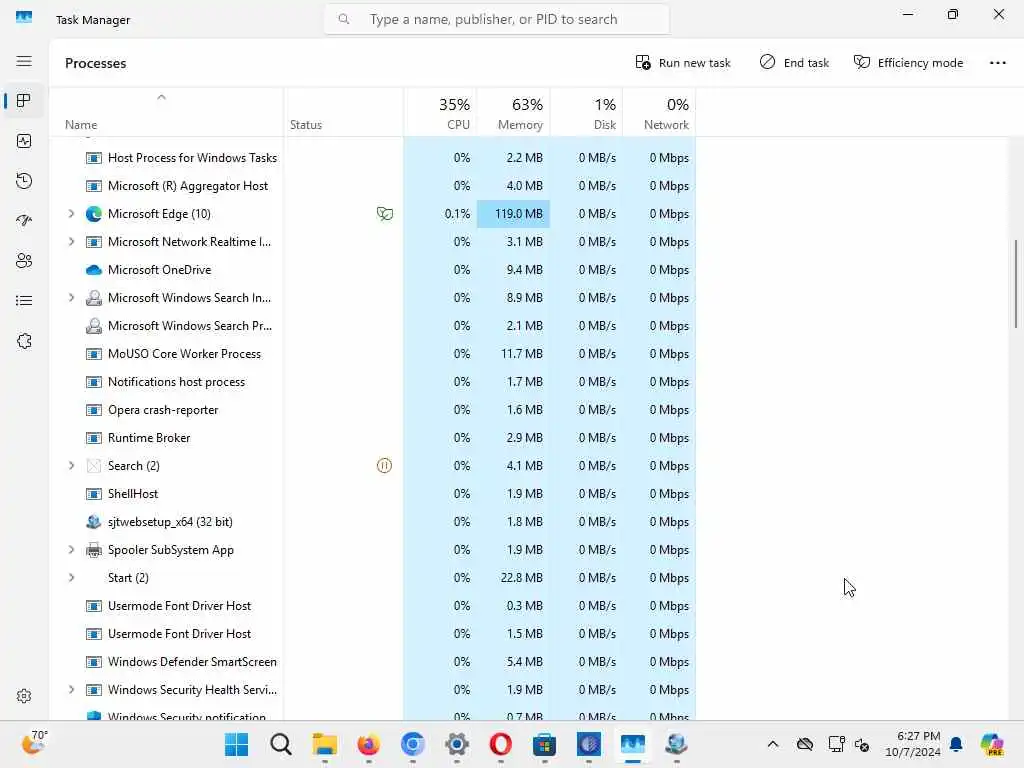
Task: Collapse the sort chevron above the Name column
Action: click(x=161, y=97)
